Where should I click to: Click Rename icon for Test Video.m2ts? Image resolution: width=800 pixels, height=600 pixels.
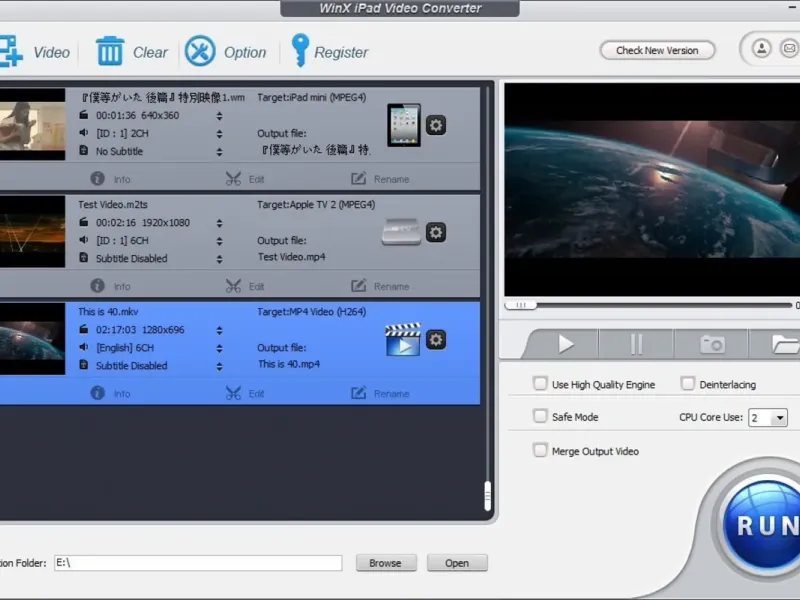(x=359, y=286)
